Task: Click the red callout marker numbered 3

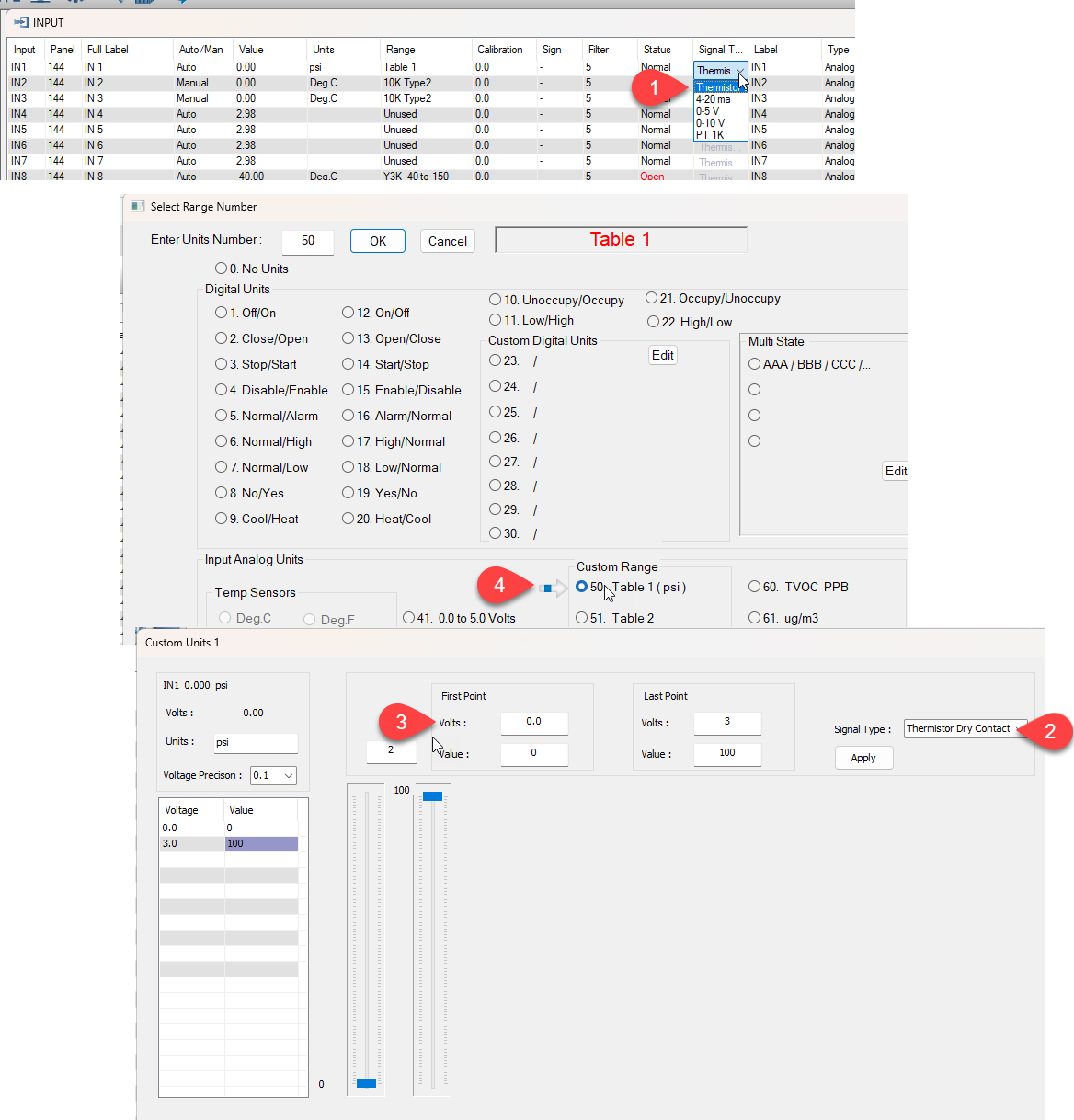Action: 401,722
